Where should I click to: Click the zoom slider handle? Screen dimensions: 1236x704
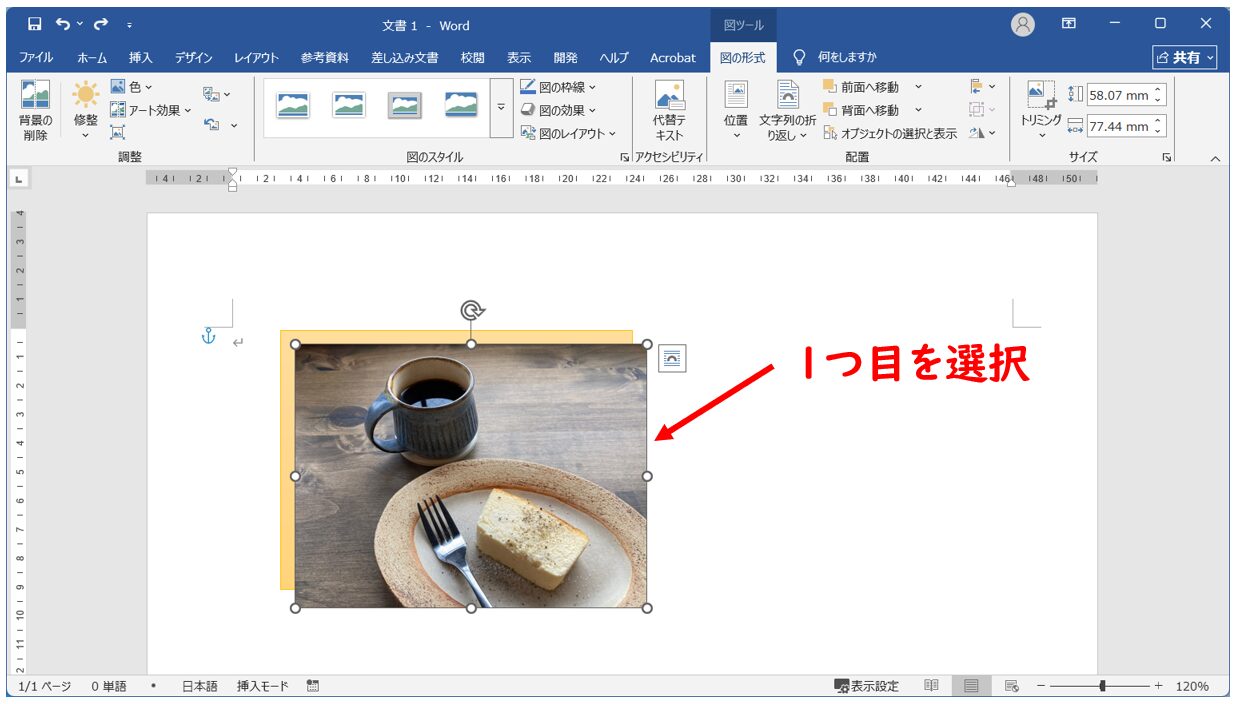(x=1102, y=686)
